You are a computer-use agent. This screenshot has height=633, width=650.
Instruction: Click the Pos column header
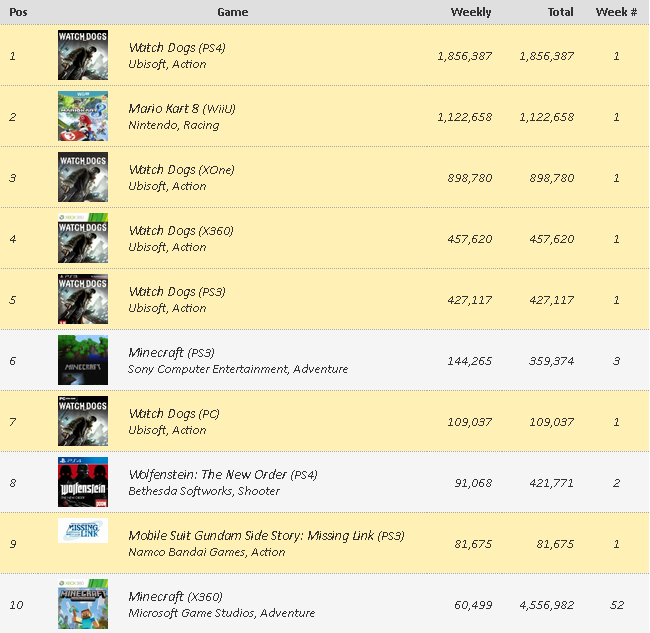coord(18,12)
